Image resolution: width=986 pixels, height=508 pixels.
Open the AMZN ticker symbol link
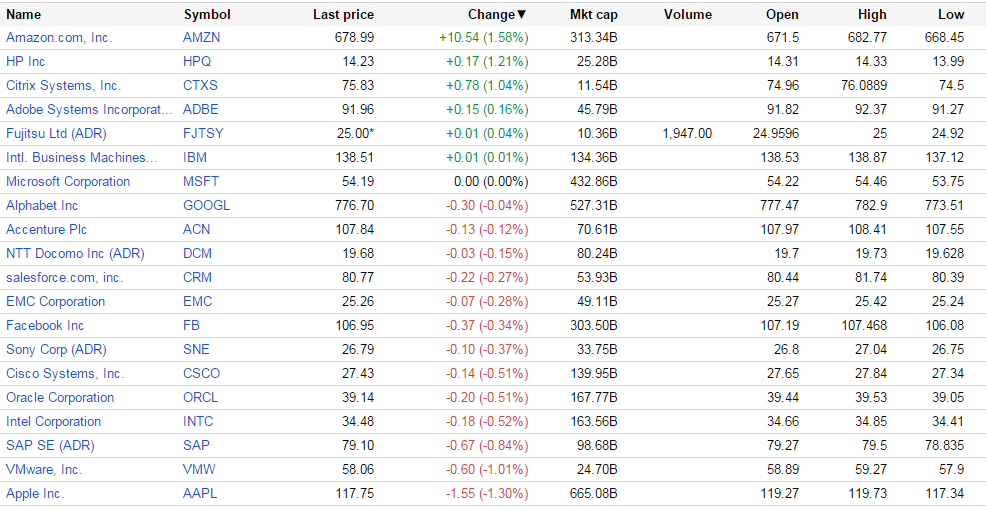click(201, 37)
